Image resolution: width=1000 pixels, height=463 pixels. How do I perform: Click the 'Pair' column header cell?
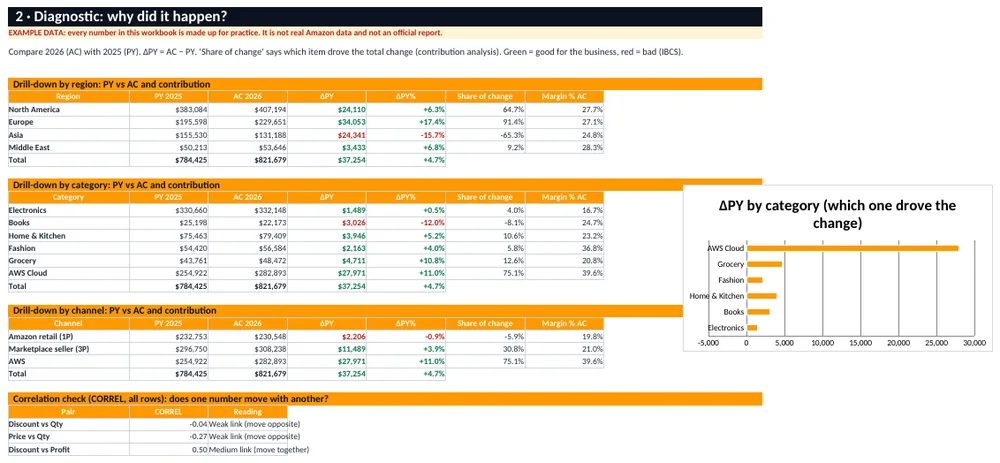tap(68, 411)
